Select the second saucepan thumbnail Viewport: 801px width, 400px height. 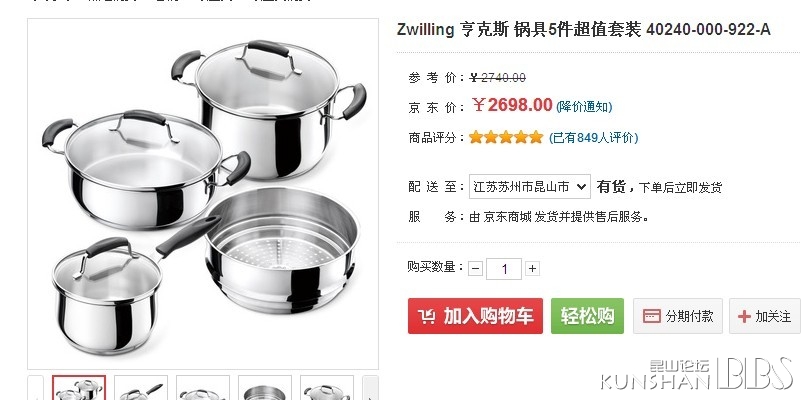141,388
